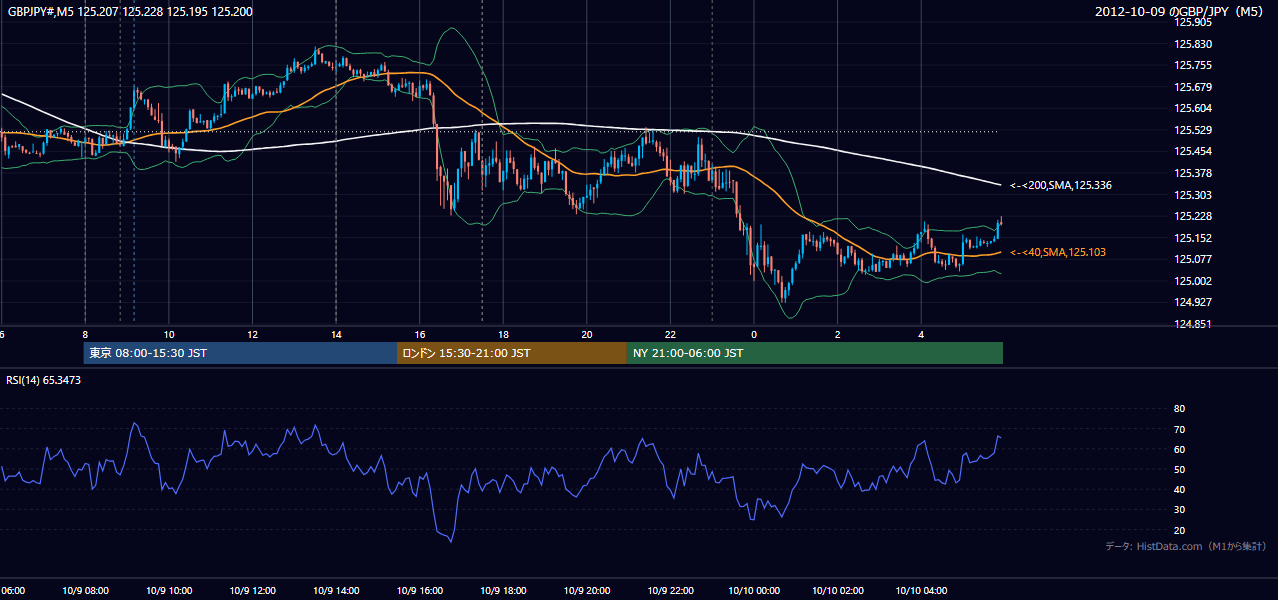The image size is (1278, 600).
Task: Click the 125.228 price axis value
Action: (x=1192, y=216)
